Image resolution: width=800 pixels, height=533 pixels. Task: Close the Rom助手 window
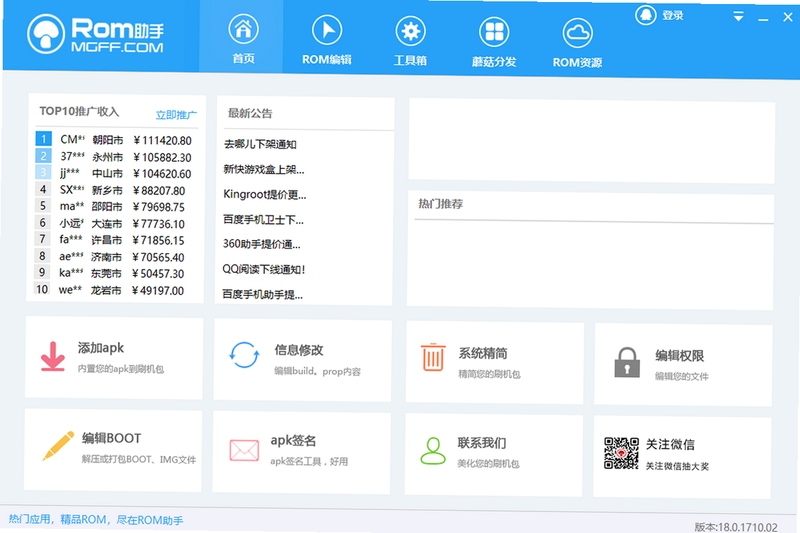[788, 17]
